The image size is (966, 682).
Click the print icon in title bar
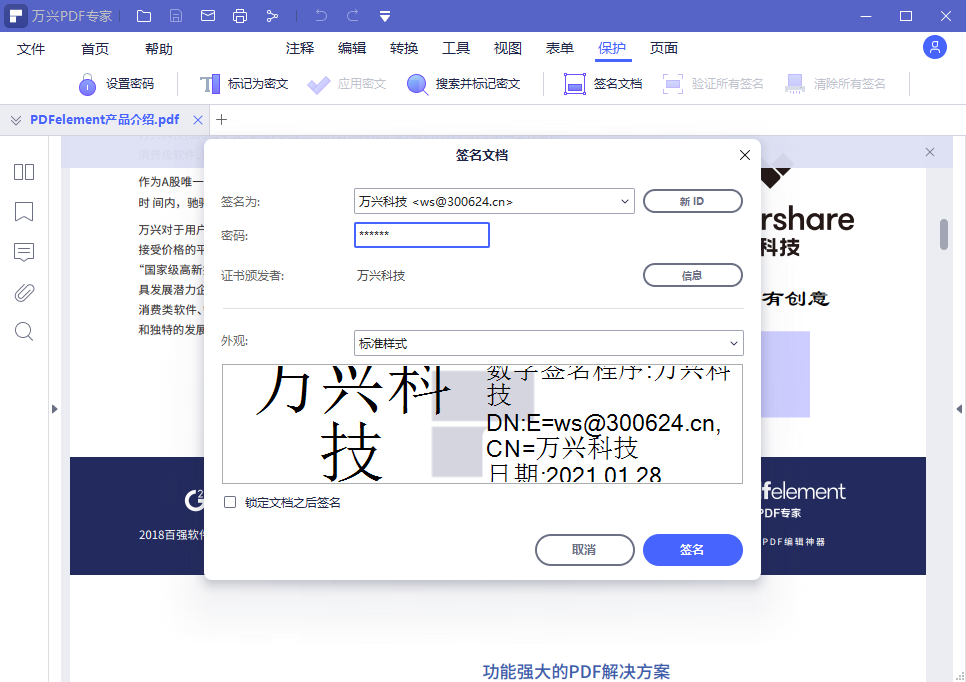click(240, 15)
